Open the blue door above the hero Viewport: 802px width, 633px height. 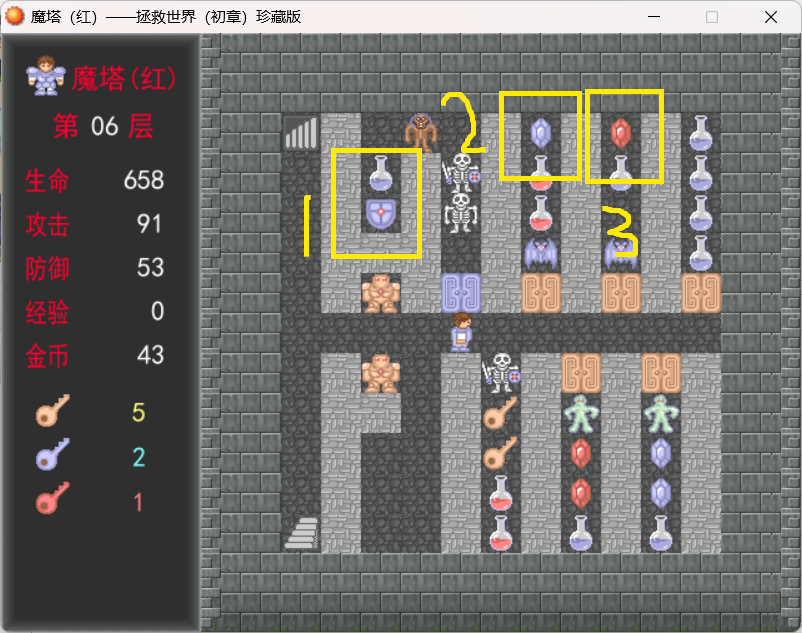coord(461,293)
